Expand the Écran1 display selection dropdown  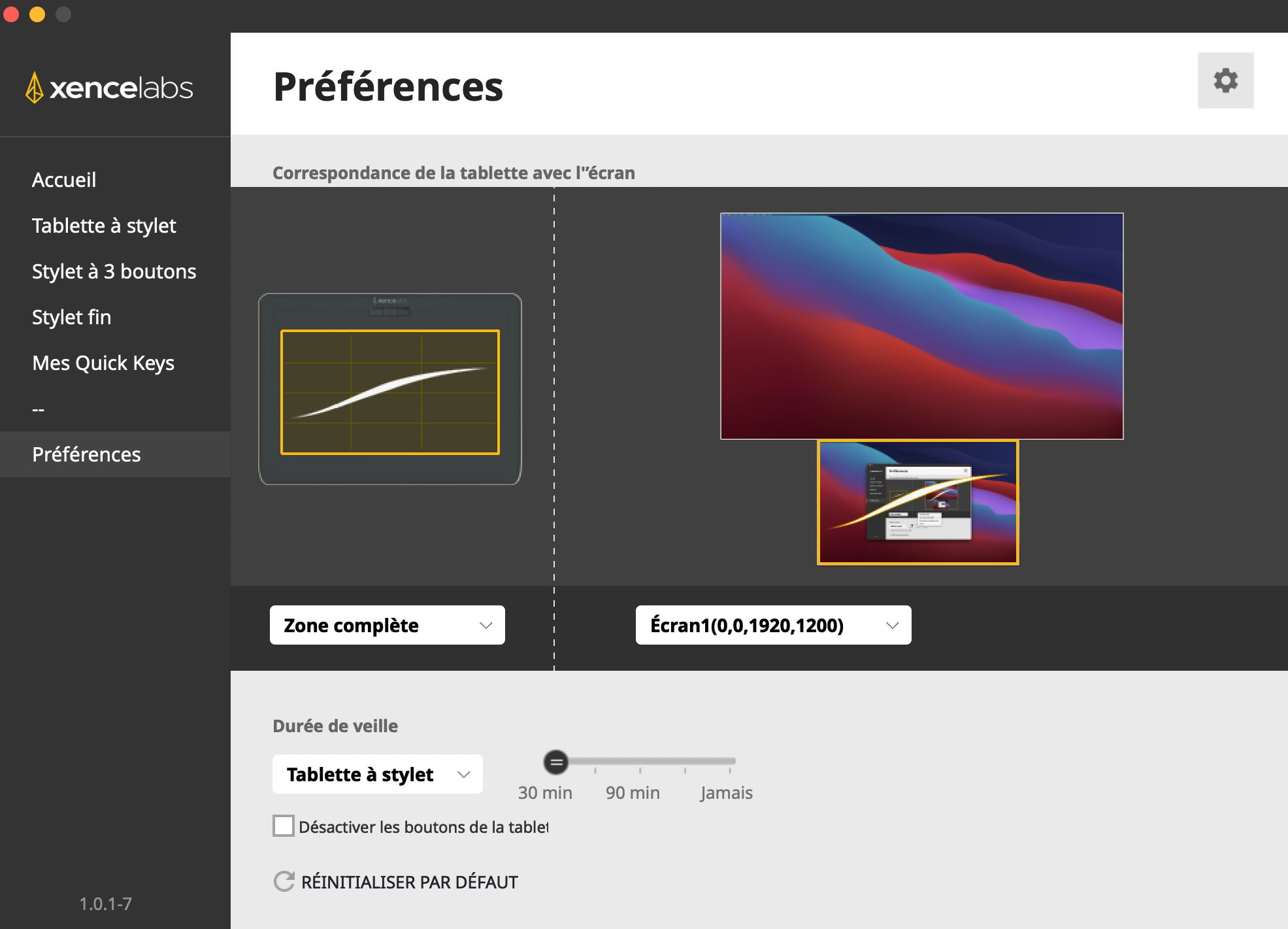[773, 625]
